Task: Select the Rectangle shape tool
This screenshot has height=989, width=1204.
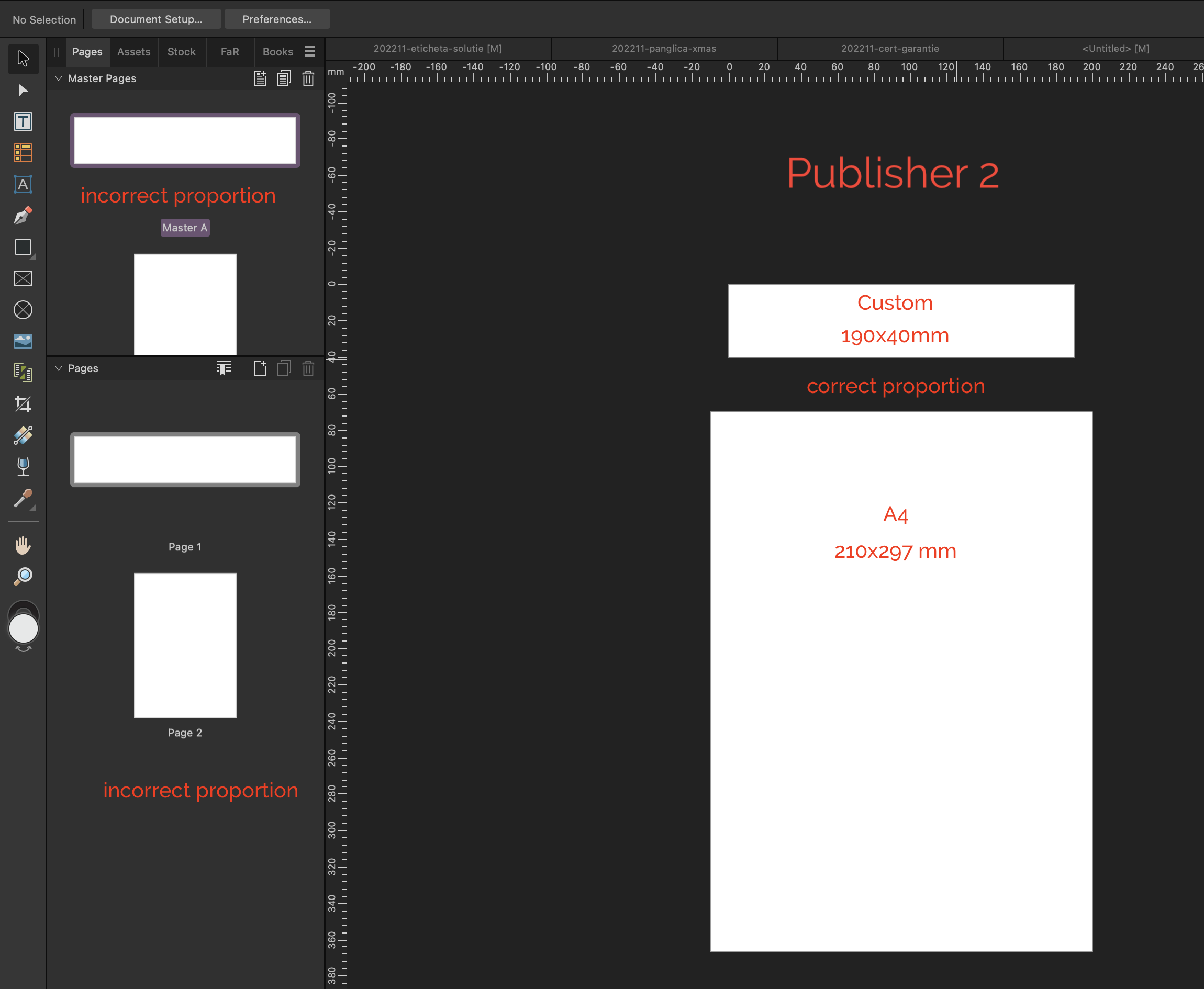Action: pos(24,247)
